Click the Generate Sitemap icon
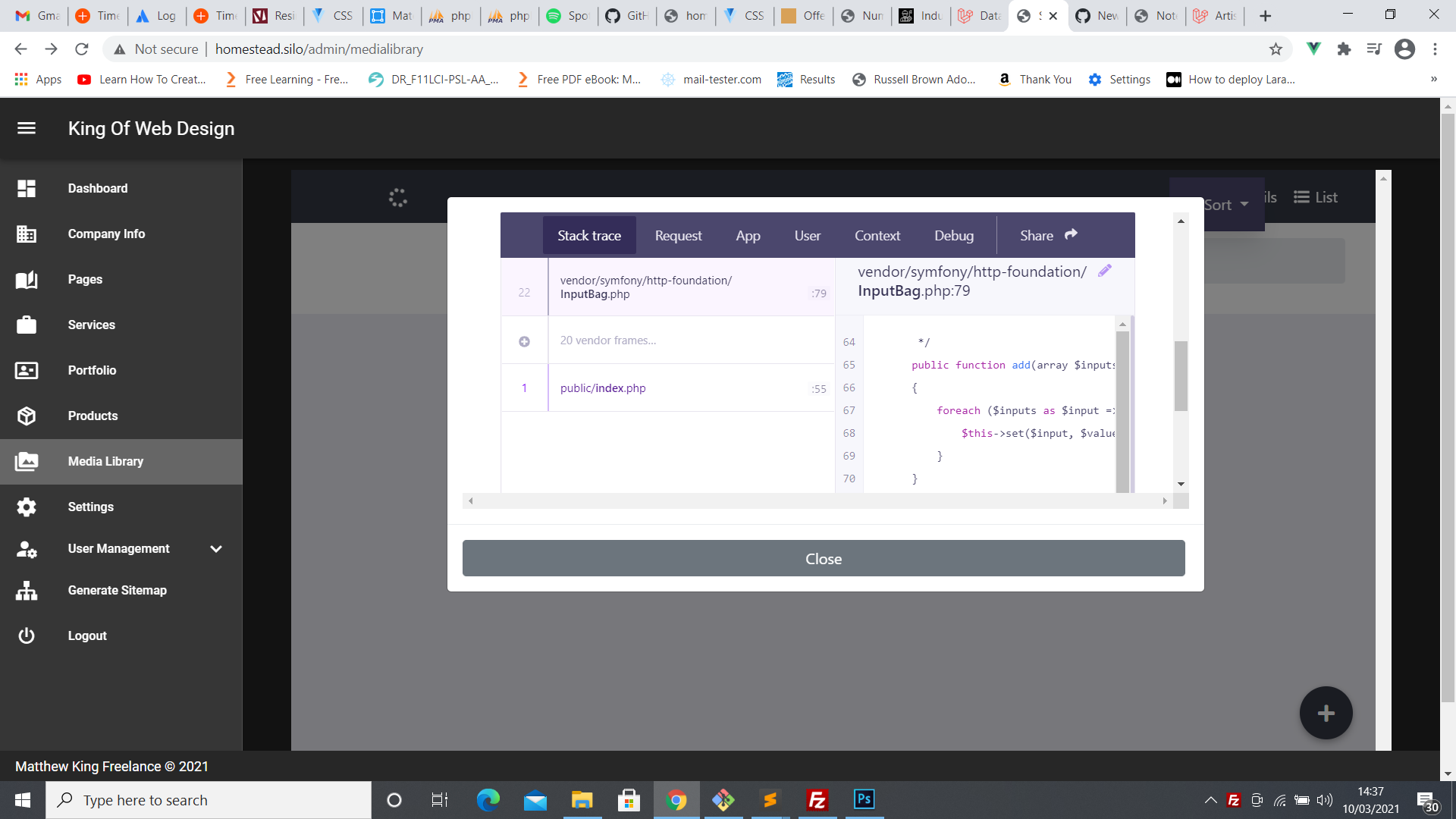This screenshot has width=1456, height=819. pyautogui.click(x=27, y=590)
